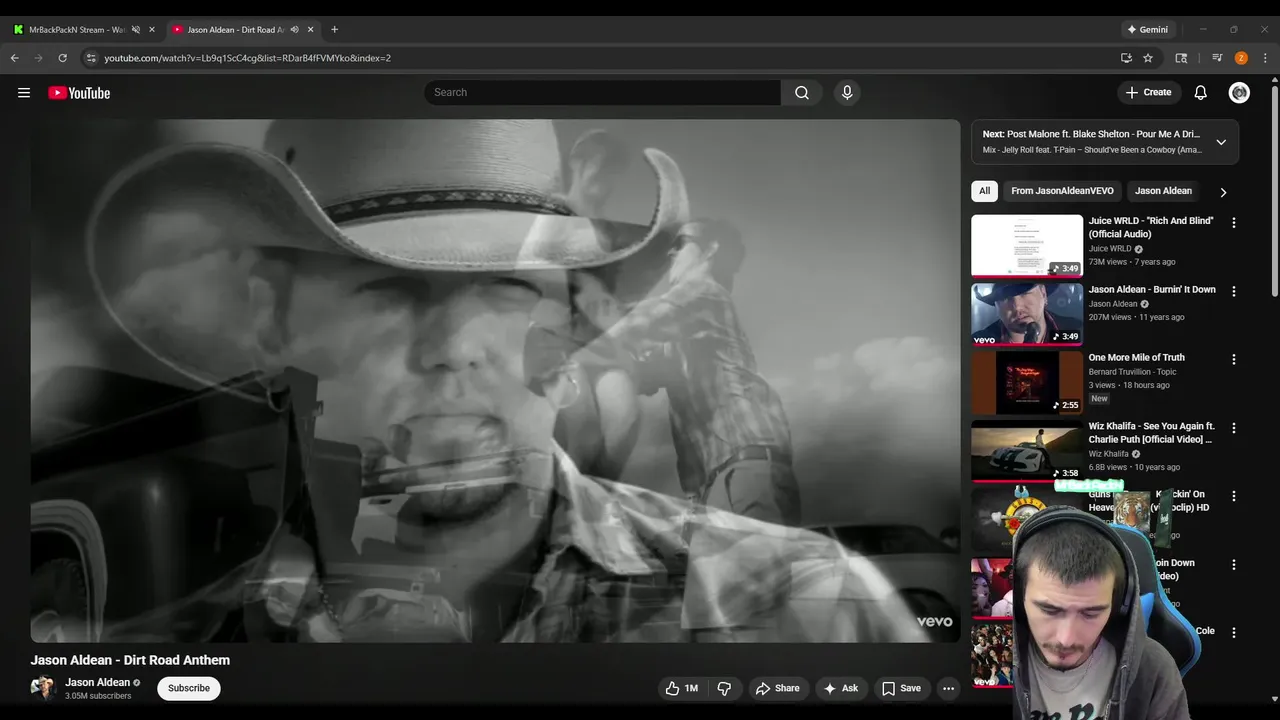The height and width of the screenshot is (720, 1280).
Task: Open options menu for One More Mile of Truth
Action: [1233, 359]
